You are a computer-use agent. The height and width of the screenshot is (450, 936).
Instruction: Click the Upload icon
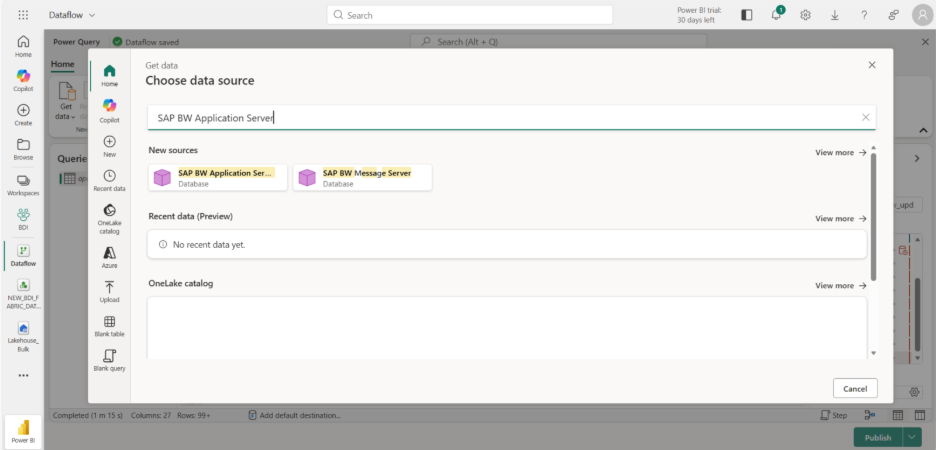pos(109,290)
